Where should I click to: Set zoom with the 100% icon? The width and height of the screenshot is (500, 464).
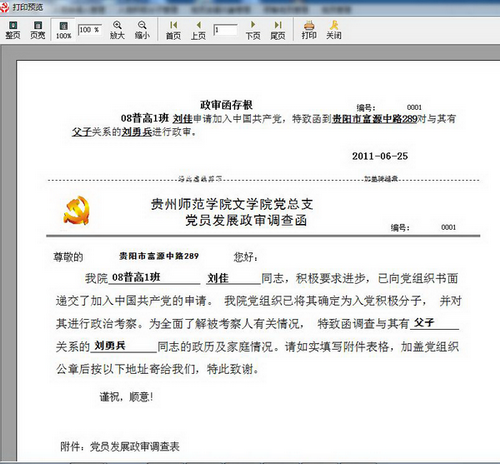[x=63, y=30]
